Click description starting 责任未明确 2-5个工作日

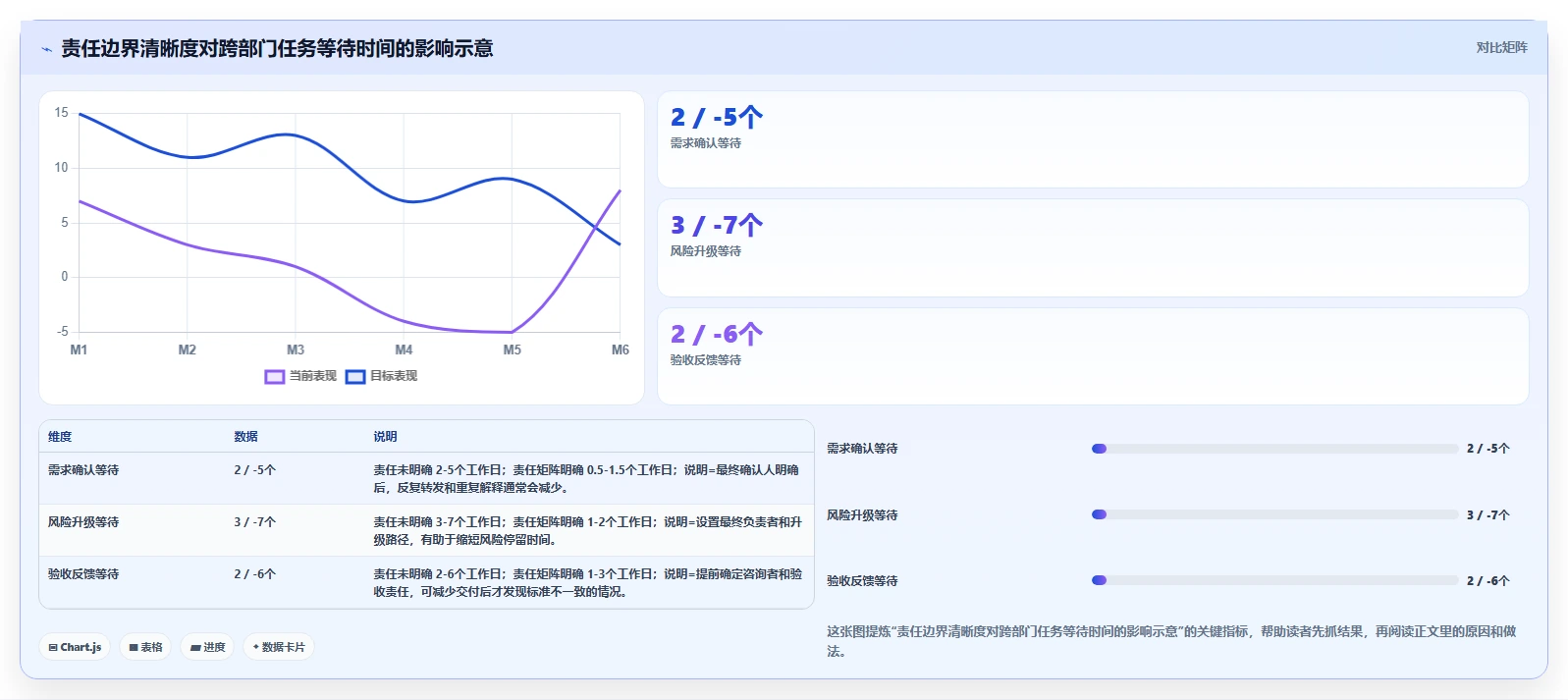point(586,479)
